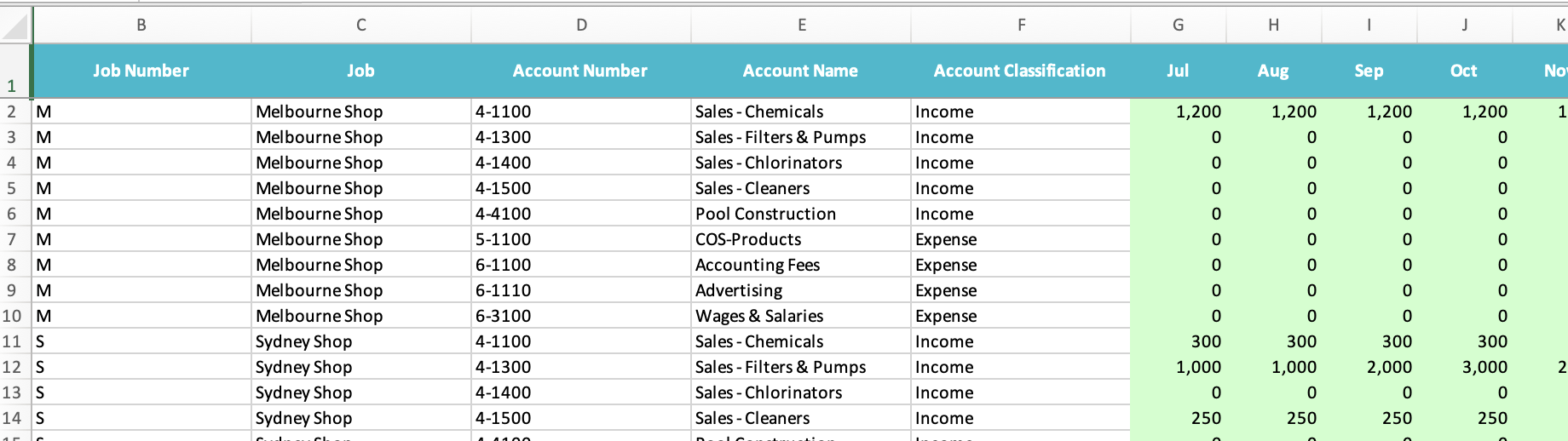Select account number 6-3100
The height and width of the screenshot is (441, 1568).
click(x=581, y=316)
